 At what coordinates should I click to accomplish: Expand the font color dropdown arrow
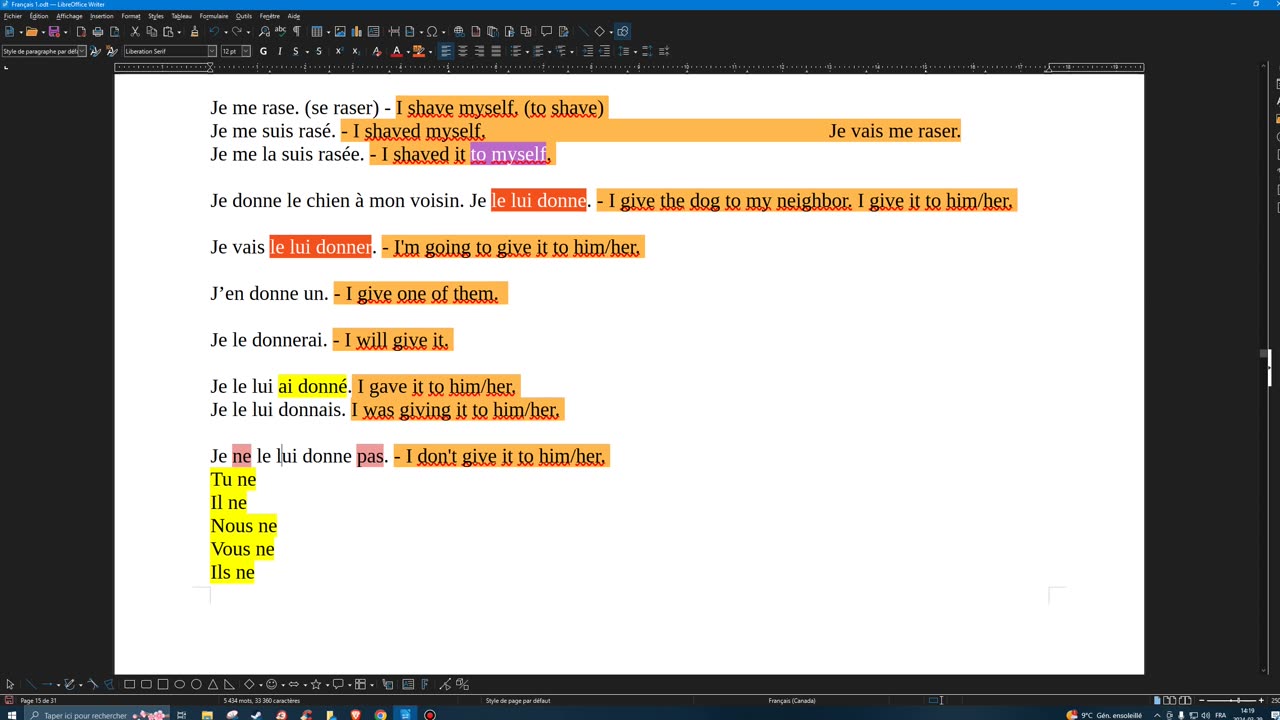[x=408, y=51]
